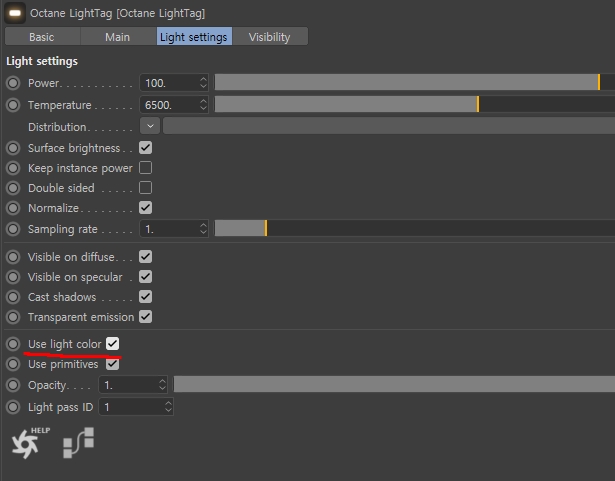Toggle Visible on diffuse animation dot
The height and width of the screenshot is (481, 615).
coord(13,257)
